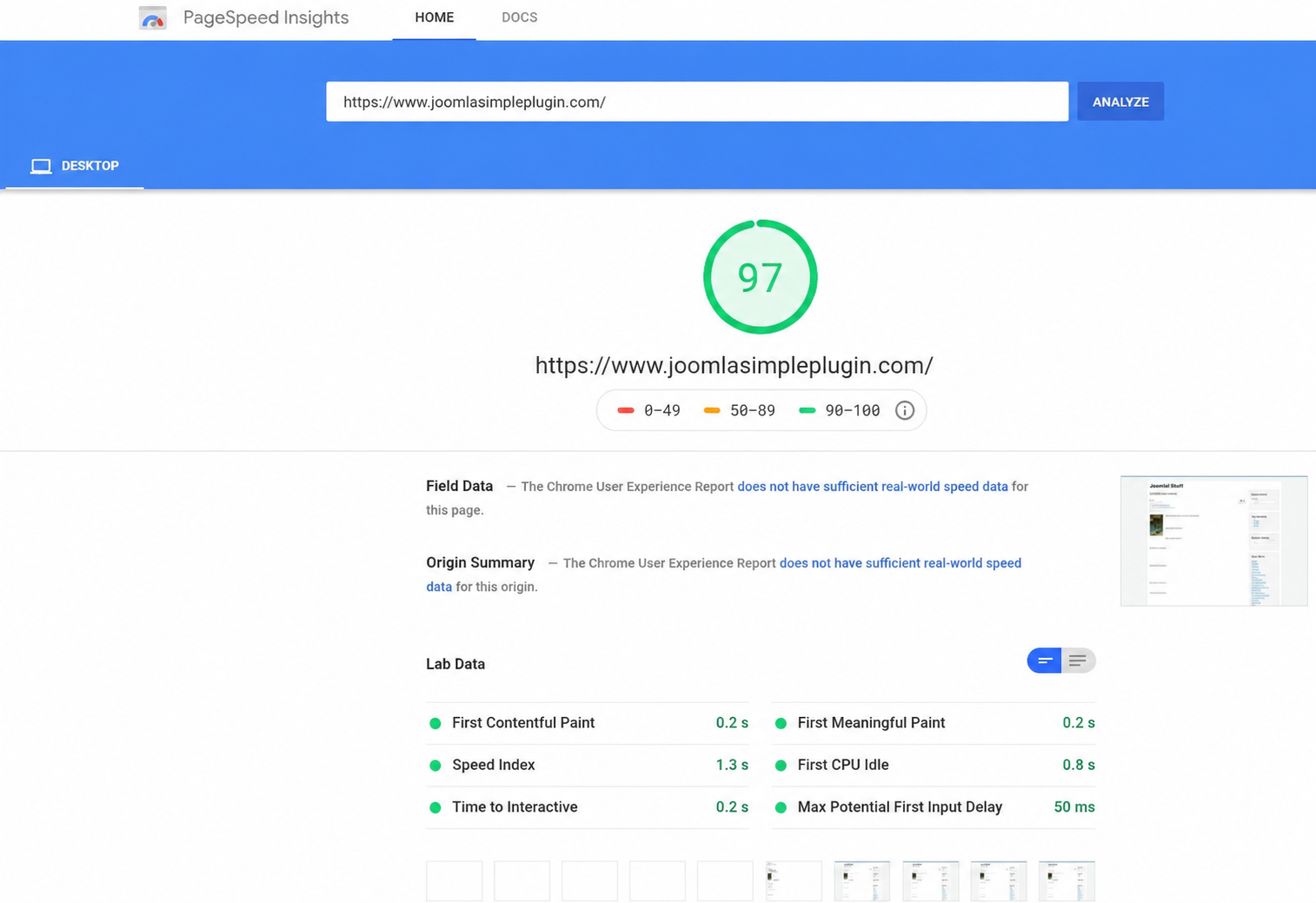Viewport: 1316px width, 903px height.
Task: Click the green 90–100 legend entry
Action: pyautogui.click(x=840, y=410)
